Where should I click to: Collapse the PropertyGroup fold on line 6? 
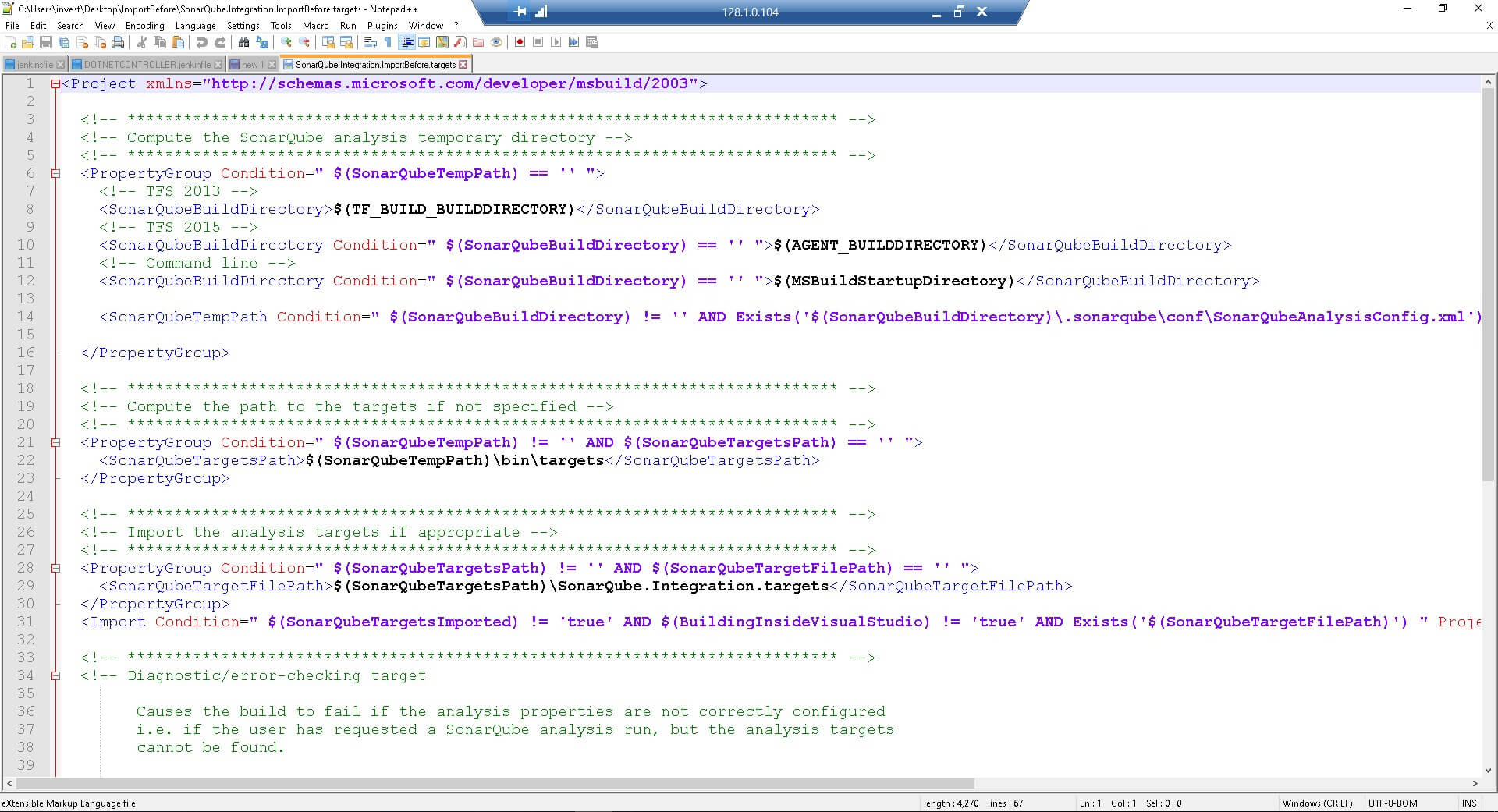pos(55,173)
